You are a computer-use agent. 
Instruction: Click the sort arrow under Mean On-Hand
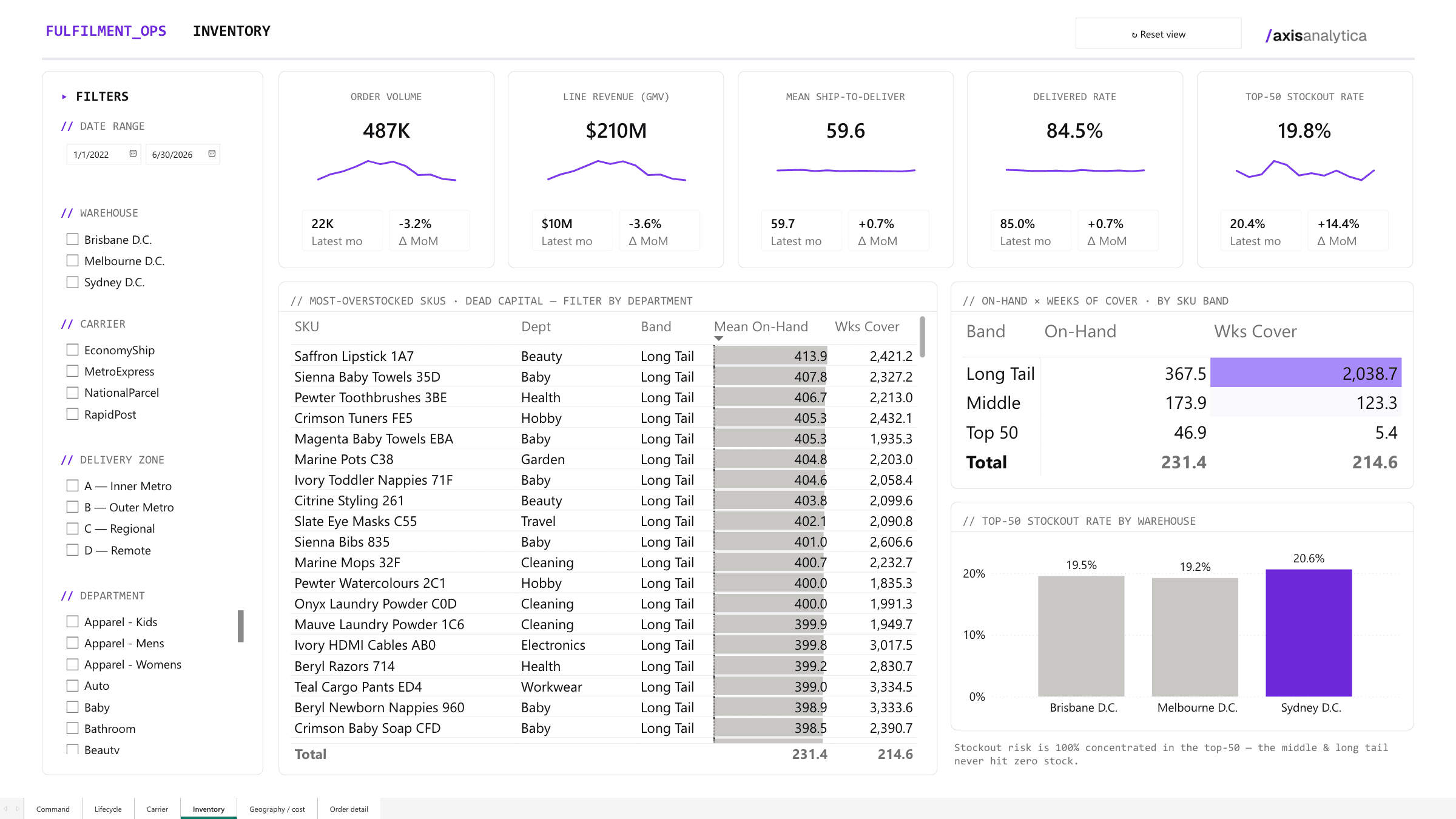point(719,339)
